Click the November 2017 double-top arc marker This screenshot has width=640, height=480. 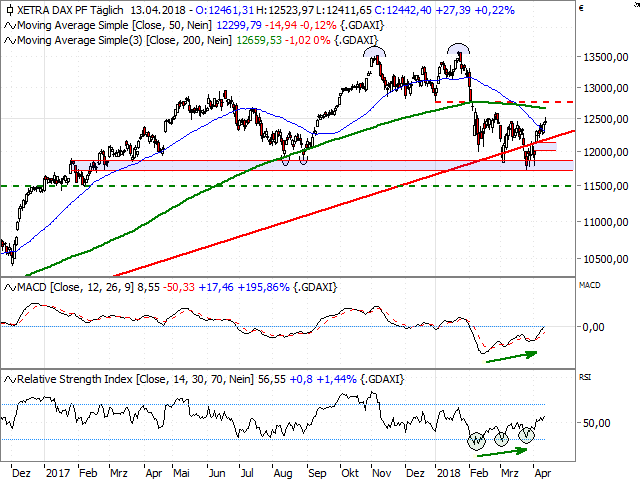[x=375, y=51]
